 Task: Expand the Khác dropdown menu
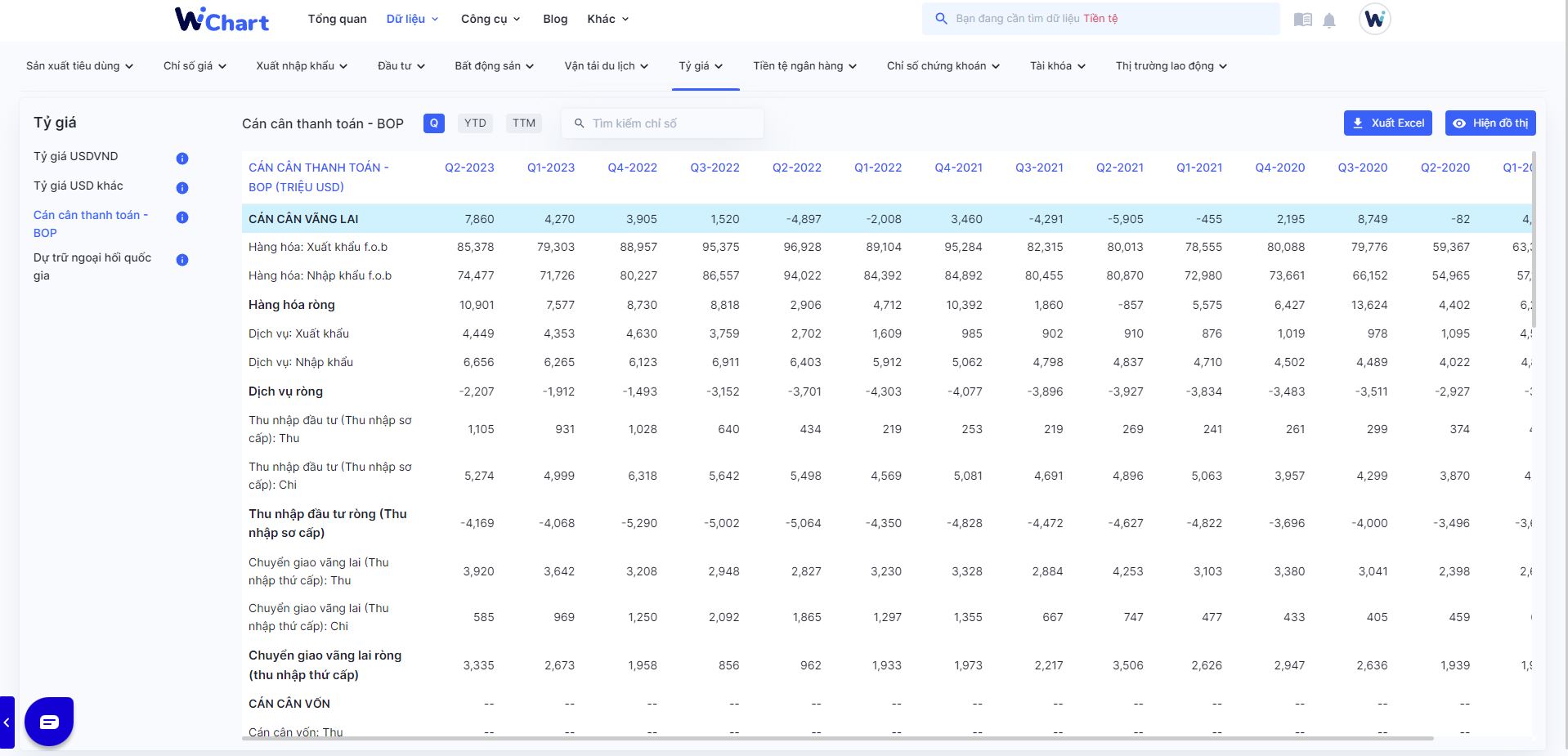608,19
